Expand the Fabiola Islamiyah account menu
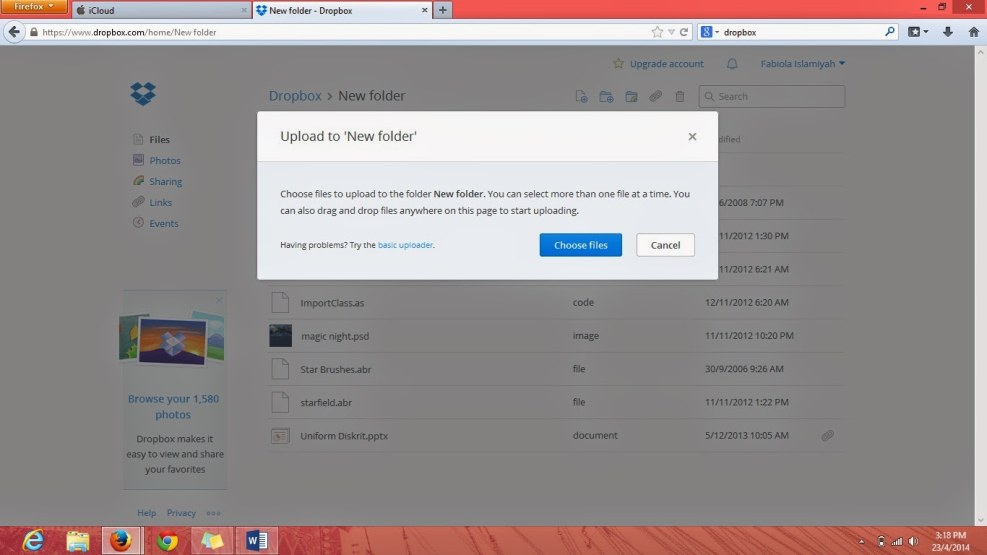The width and height of the screenshot is (987, 555). [800, 64]
